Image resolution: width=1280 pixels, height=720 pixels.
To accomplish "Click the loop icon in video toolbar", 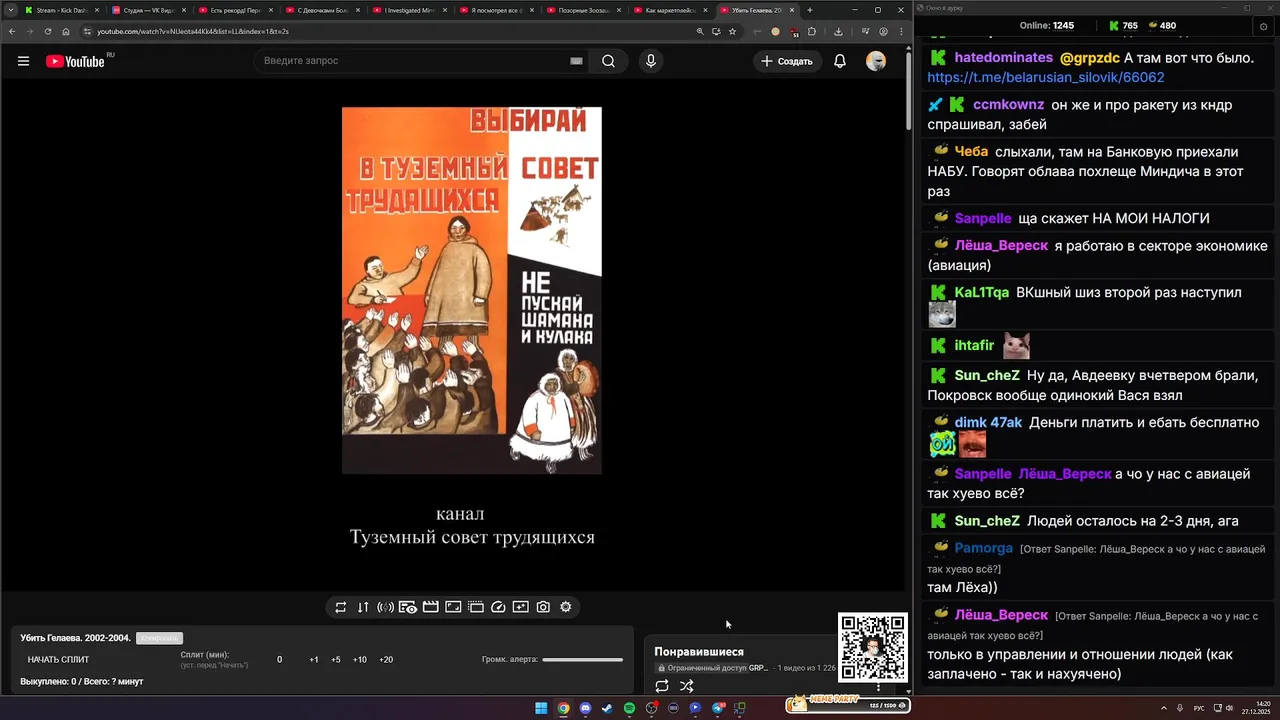I will click(341, 607).
